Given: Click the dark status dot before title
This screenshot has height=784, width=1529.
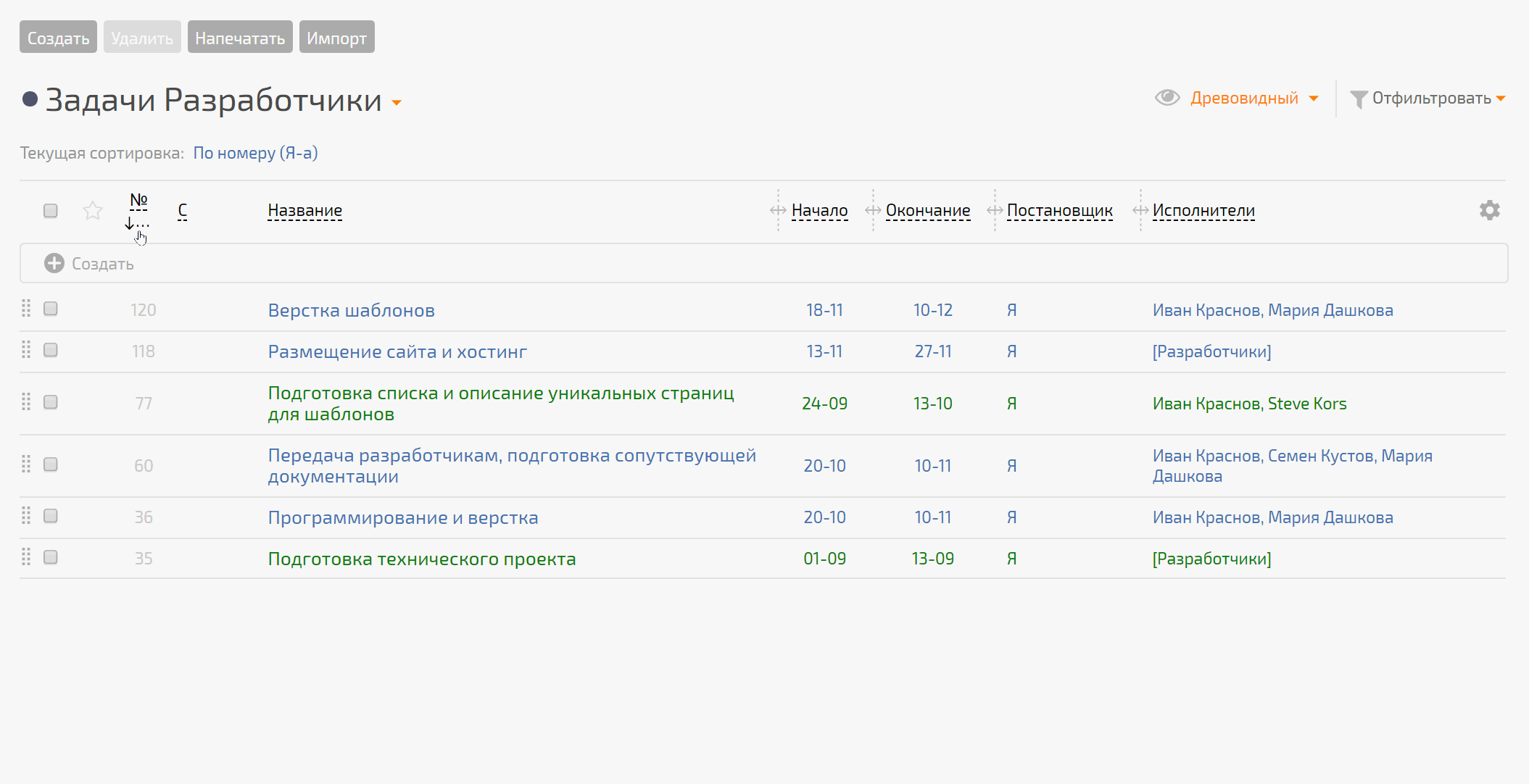Looking at the screenshot, I should (x=30, y=99).
